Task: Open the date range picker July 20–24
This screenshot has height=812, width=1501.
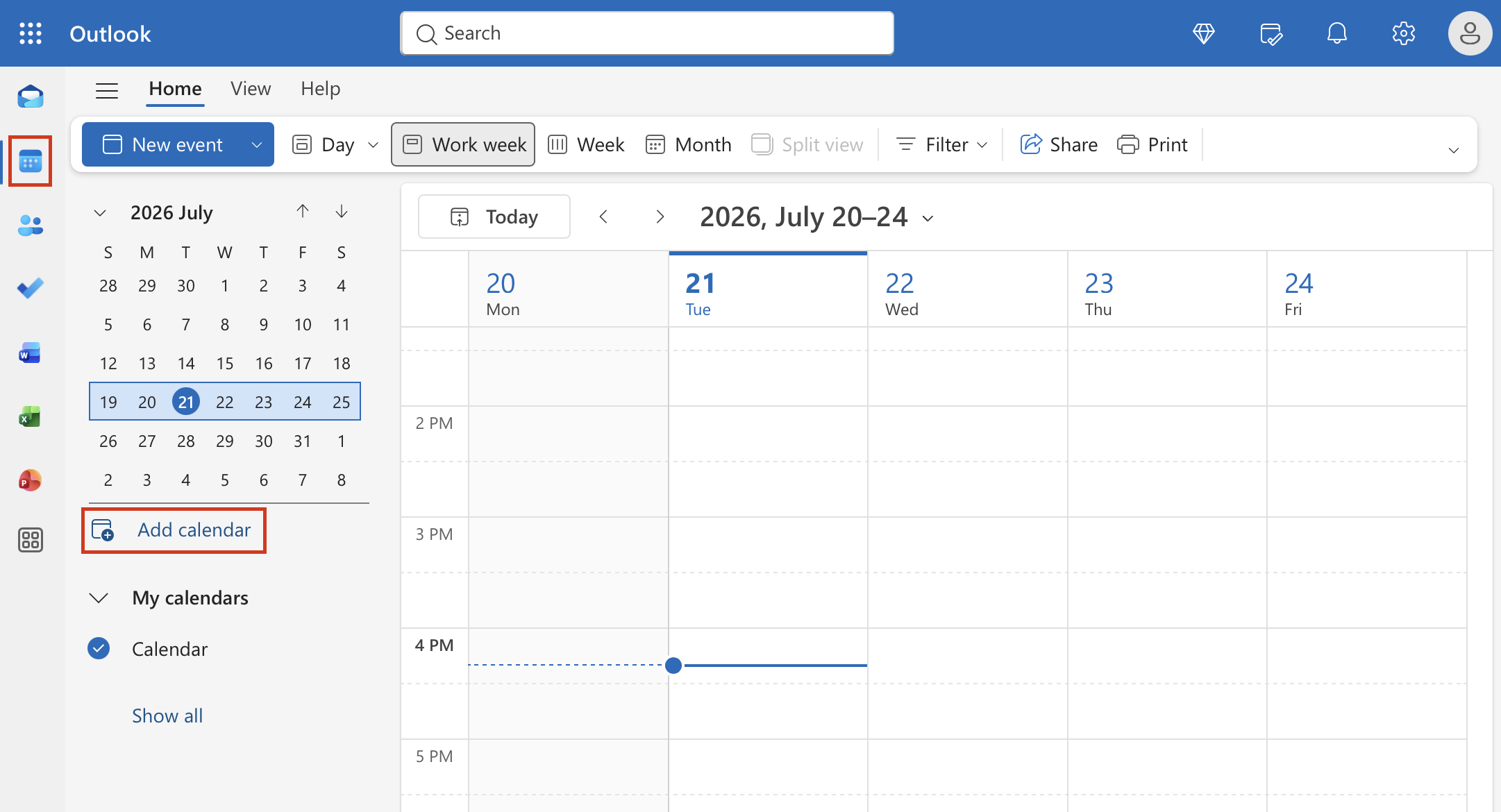Action: pyautogui.click(x=816, y=217)
